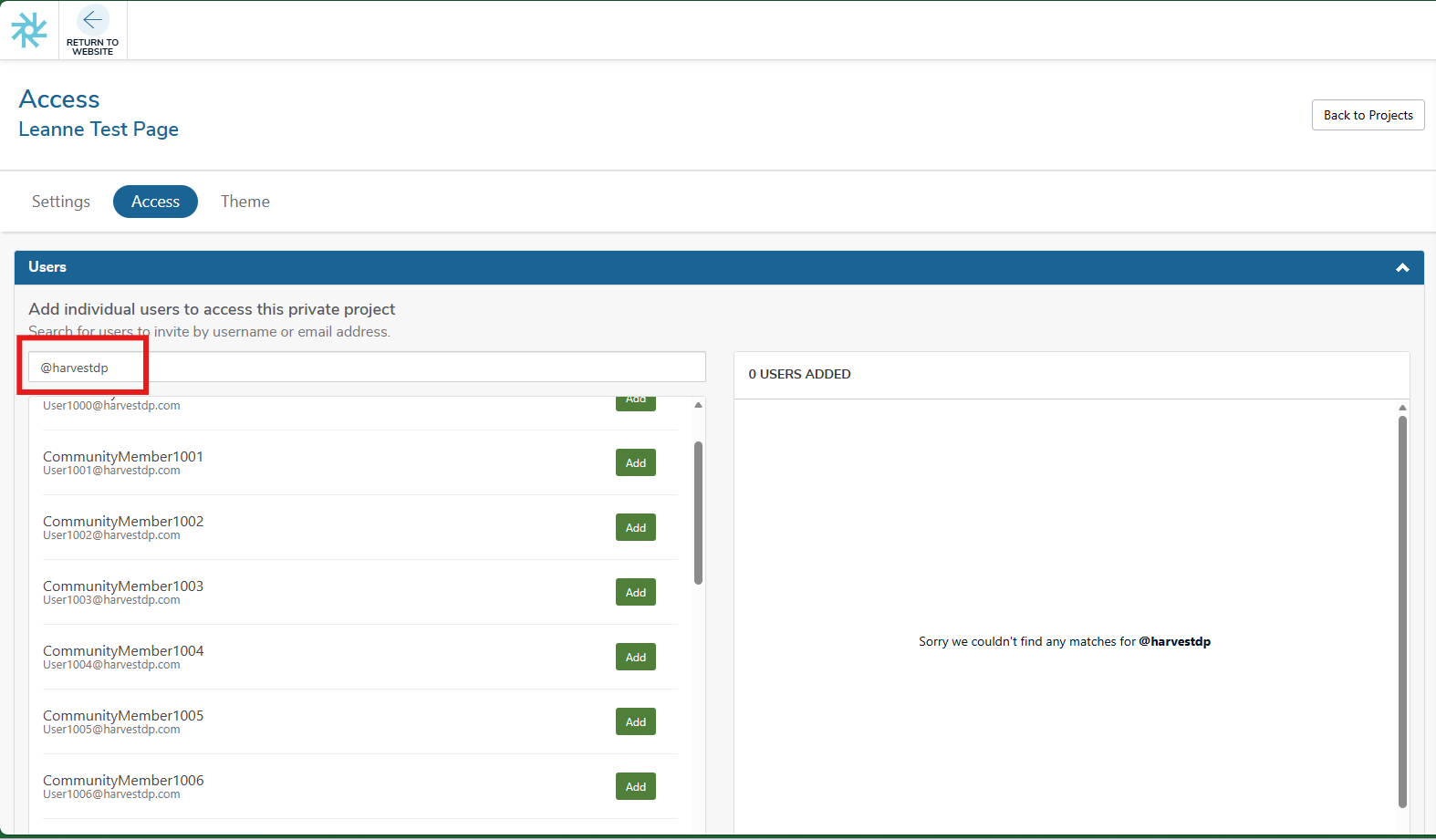The image size is (1436, 840).
Task: Click the user list scrollbar thumb
Action: (698, 513)
